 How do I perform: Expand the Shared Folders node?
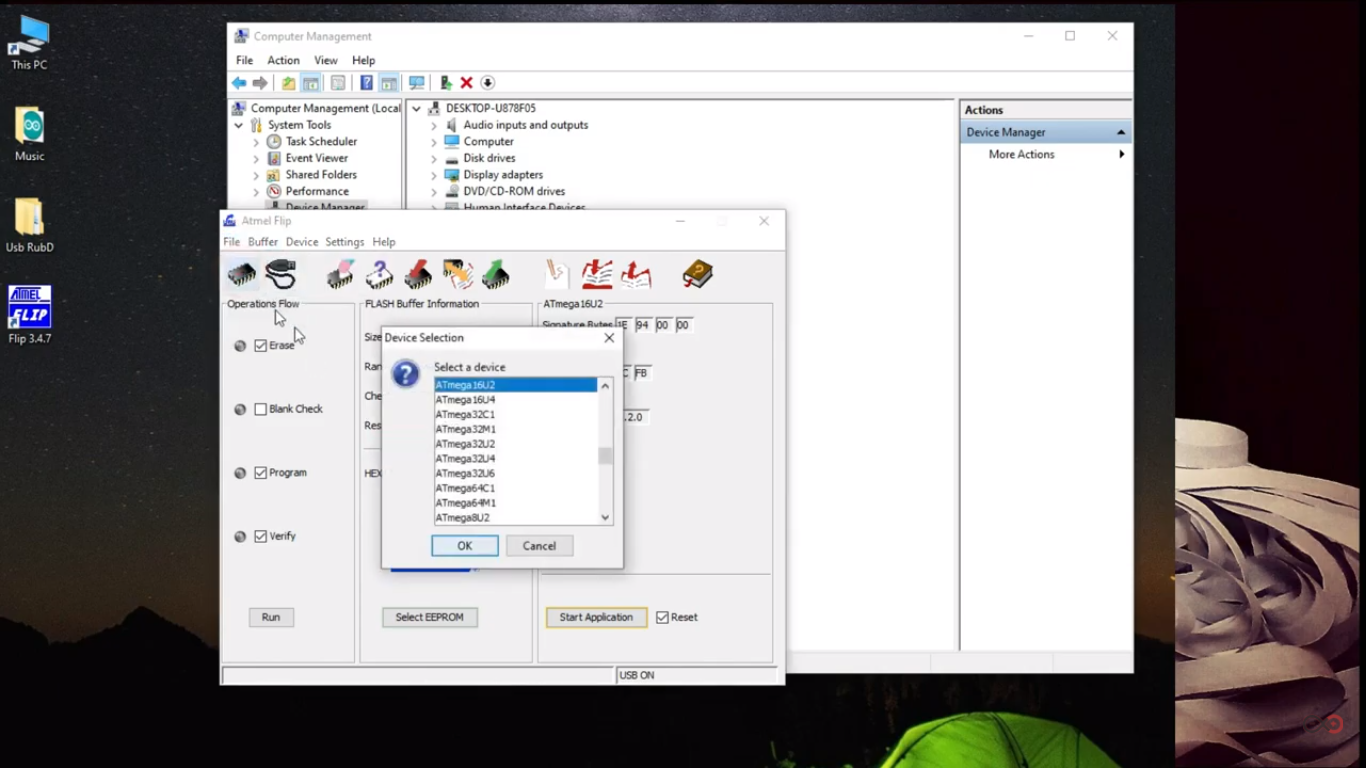click(x=256, y=175)
